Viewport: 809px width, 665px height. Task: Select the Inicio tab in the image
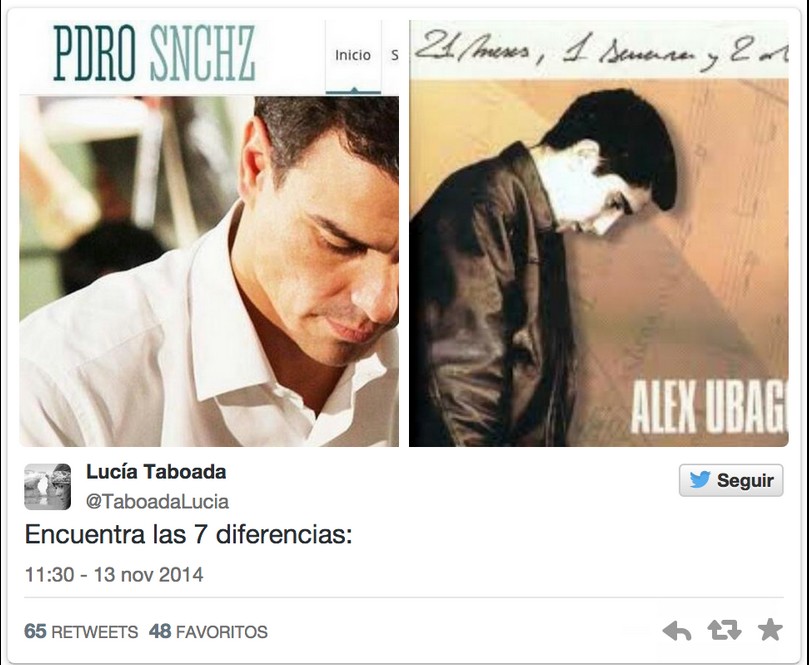coord(353,56)
